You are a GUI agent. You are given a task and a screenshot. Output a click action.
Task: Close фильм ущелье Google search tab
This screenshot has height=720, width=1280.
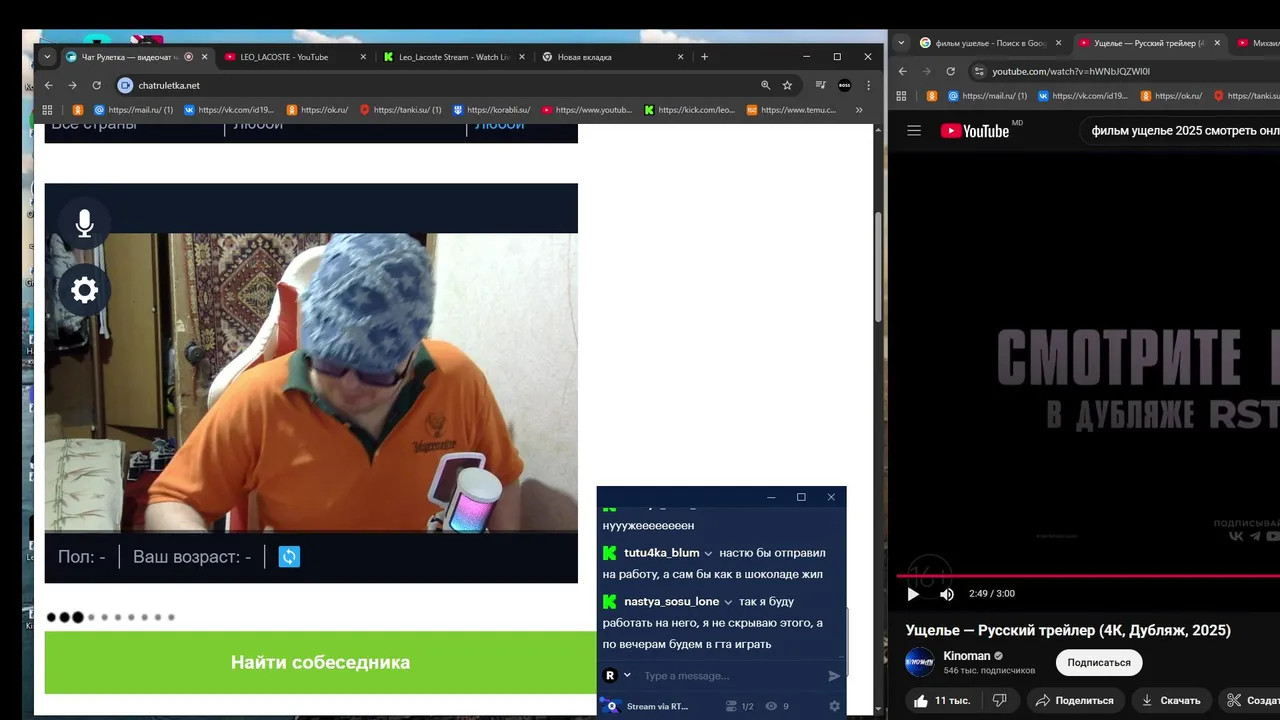[1058, 43]
